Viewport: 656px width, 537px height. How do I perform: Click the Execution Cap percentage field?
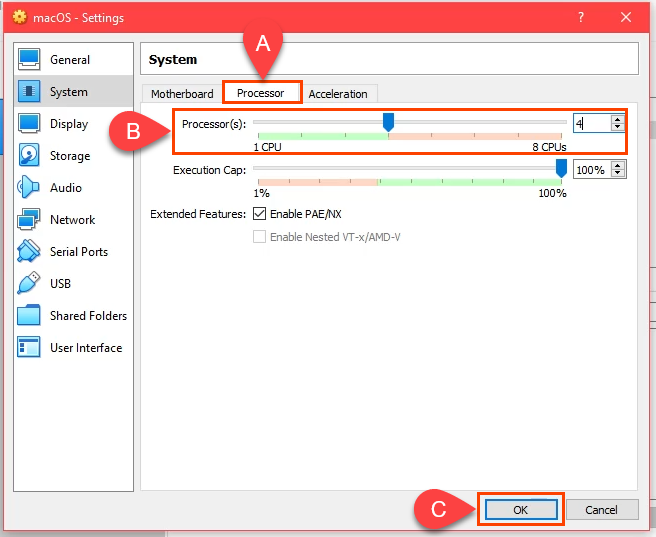pos(591,169)
